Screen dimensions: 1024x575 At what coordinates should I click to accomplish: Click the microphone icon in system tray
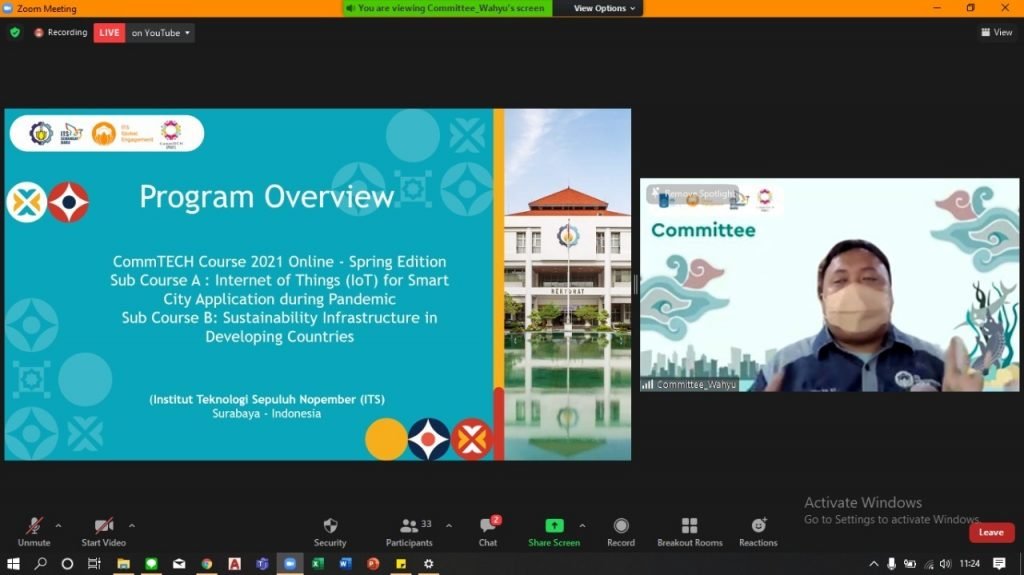pos(891,563)
